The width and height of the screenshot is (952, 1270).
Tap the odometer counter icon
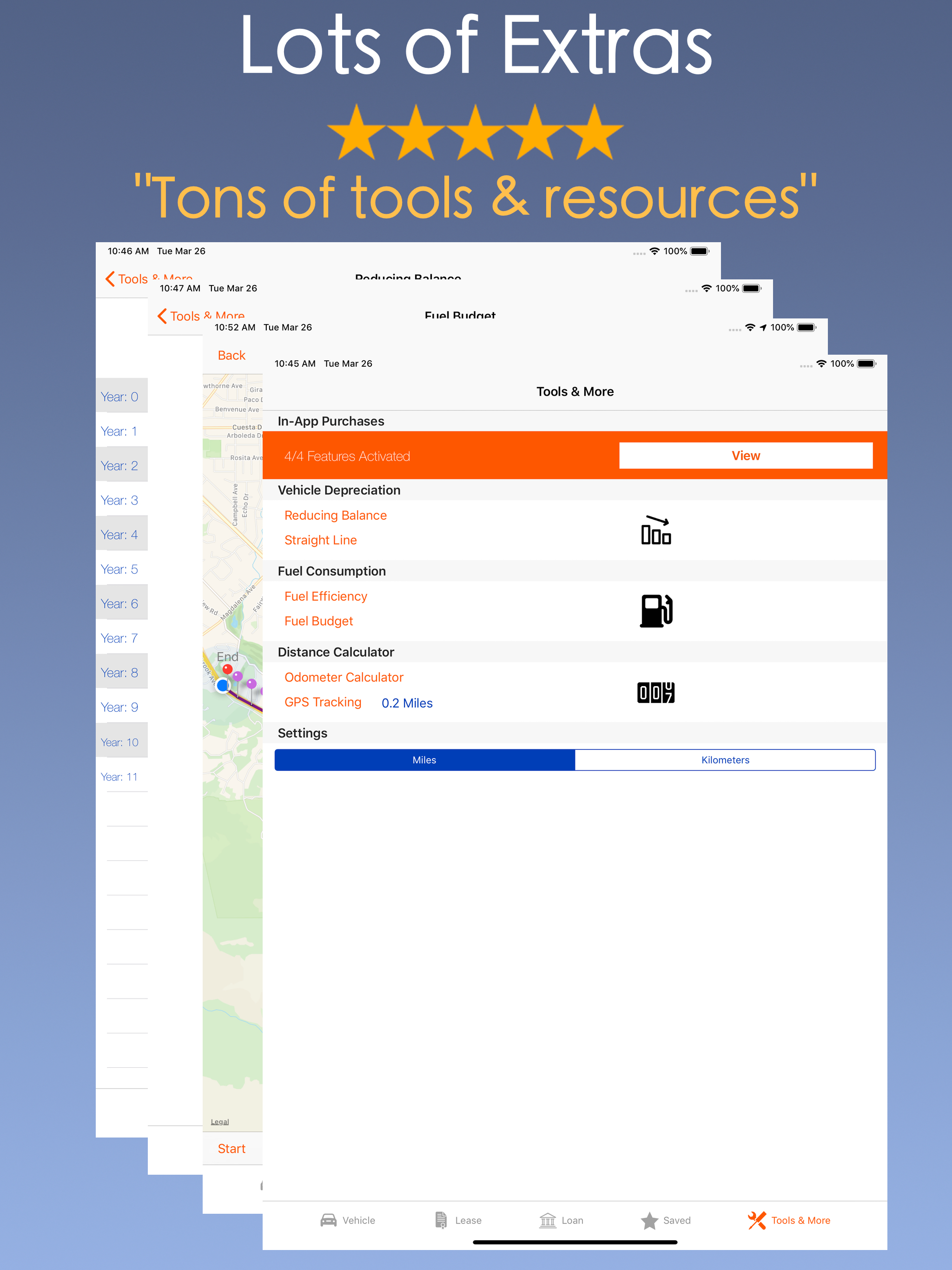tap(656, 693)
